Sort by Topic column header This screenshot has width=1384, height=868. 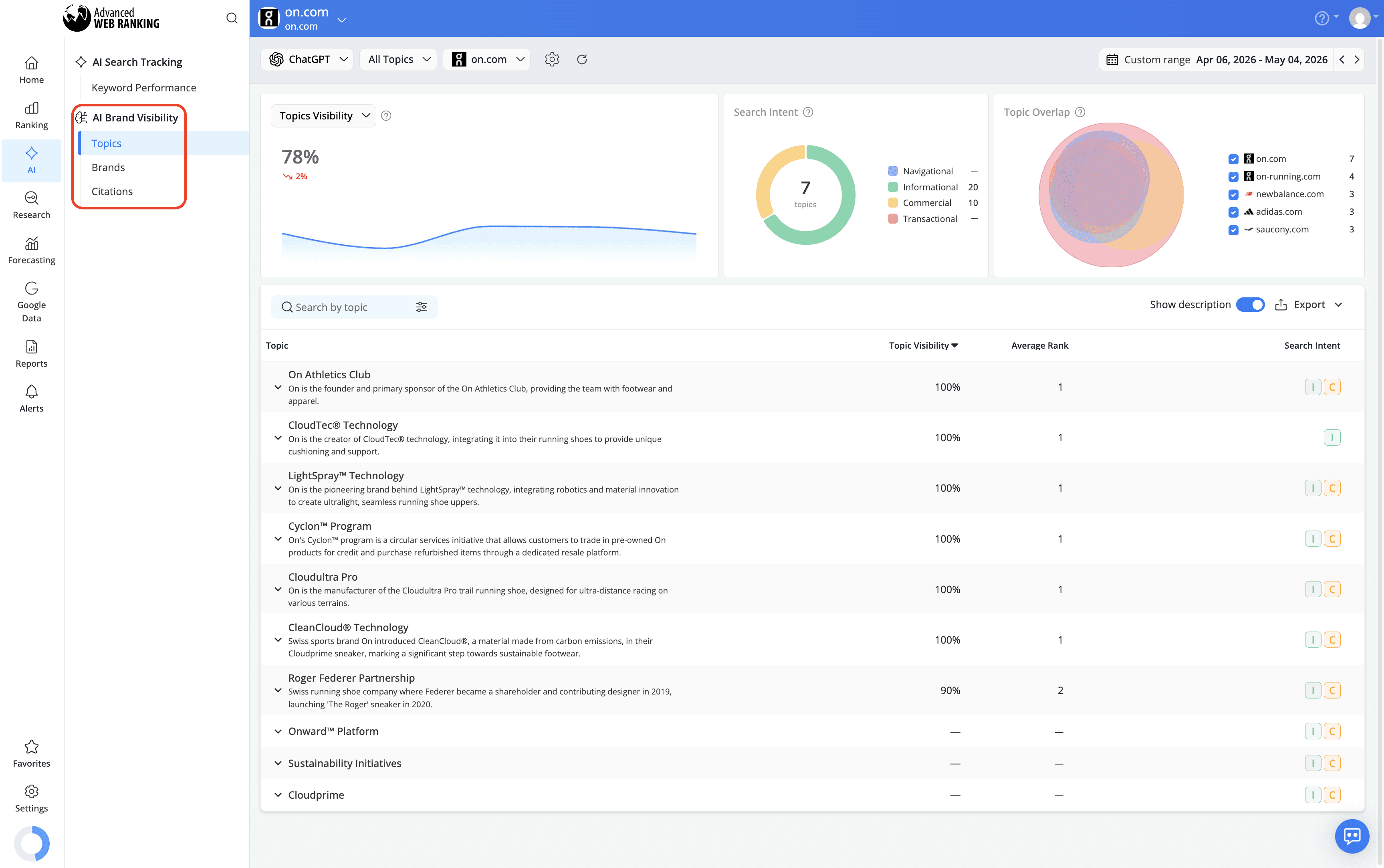pos(277,345)
